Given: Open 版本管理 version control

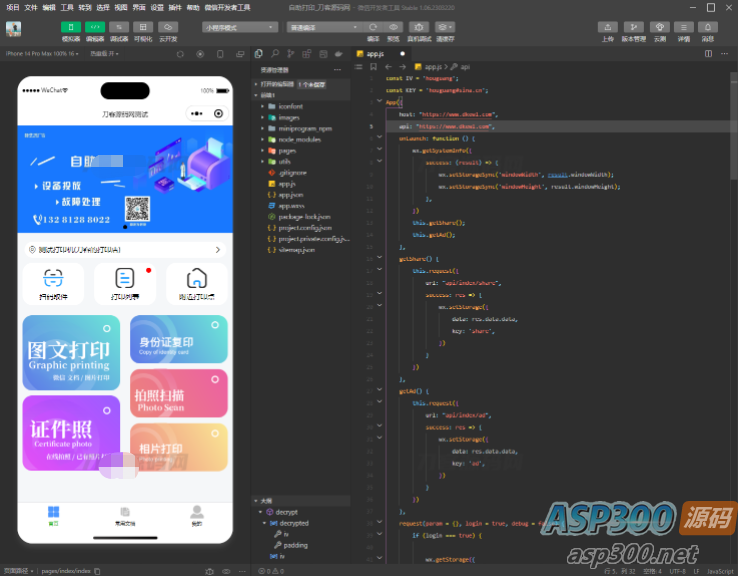Looking at the screenshot, I should (634, 27).
